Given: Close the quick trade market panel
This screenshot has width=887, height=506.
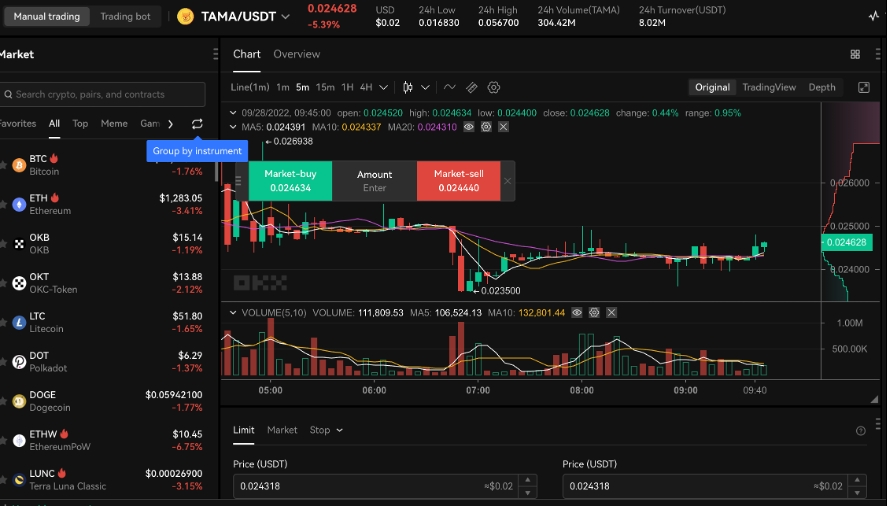Looking at the screenshot, I should click(x=507, y=181).
